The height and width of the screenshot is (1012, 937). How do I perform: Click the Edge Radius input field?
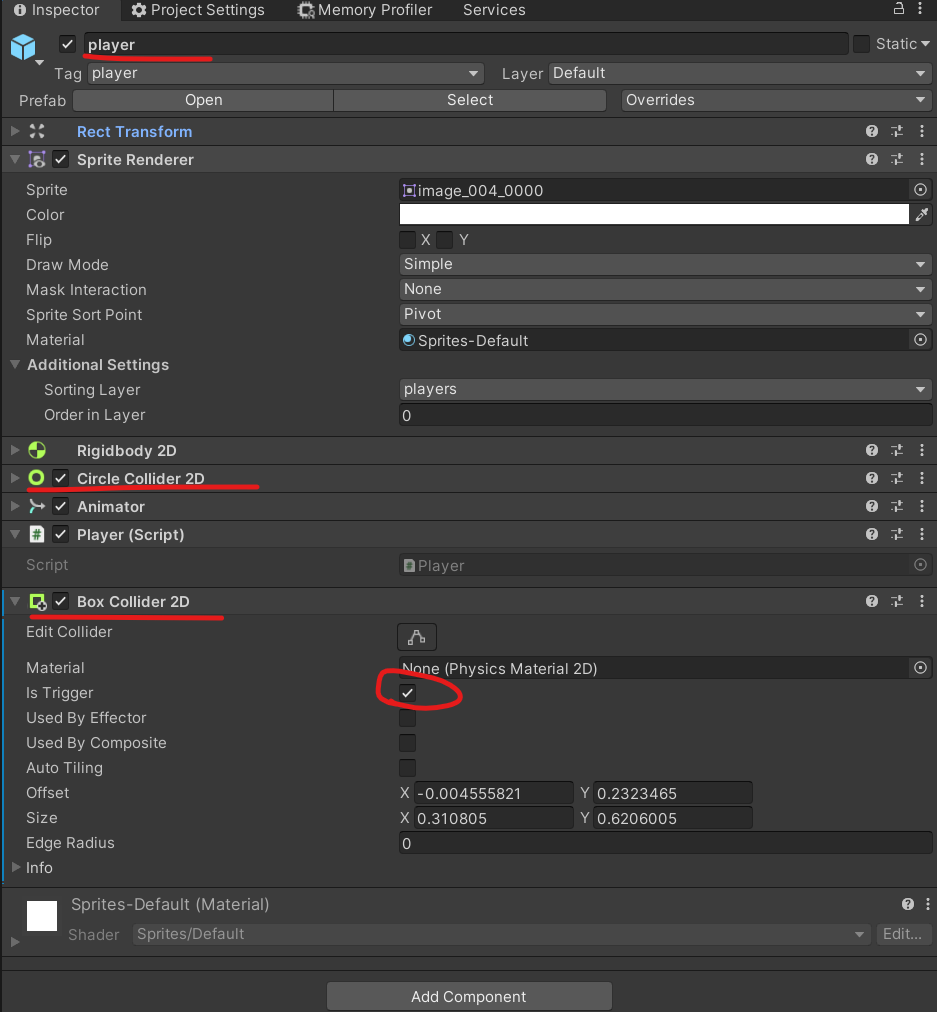point(665,843)
